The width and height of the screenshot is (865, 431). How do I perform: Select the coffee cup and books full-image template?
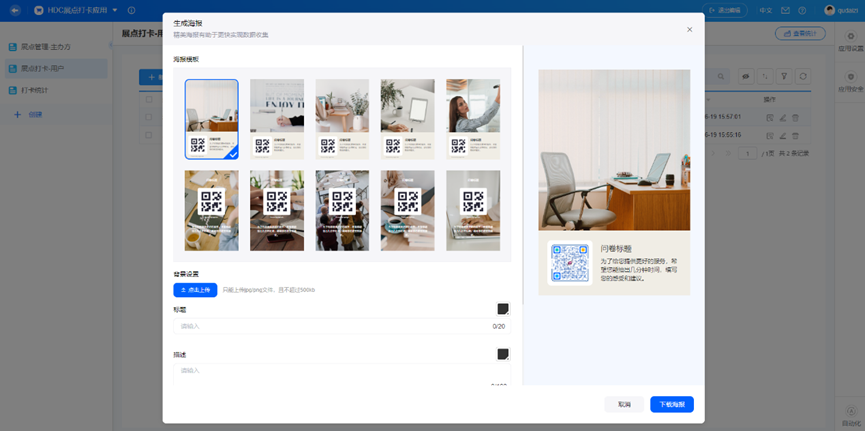[x=408, y=211]
